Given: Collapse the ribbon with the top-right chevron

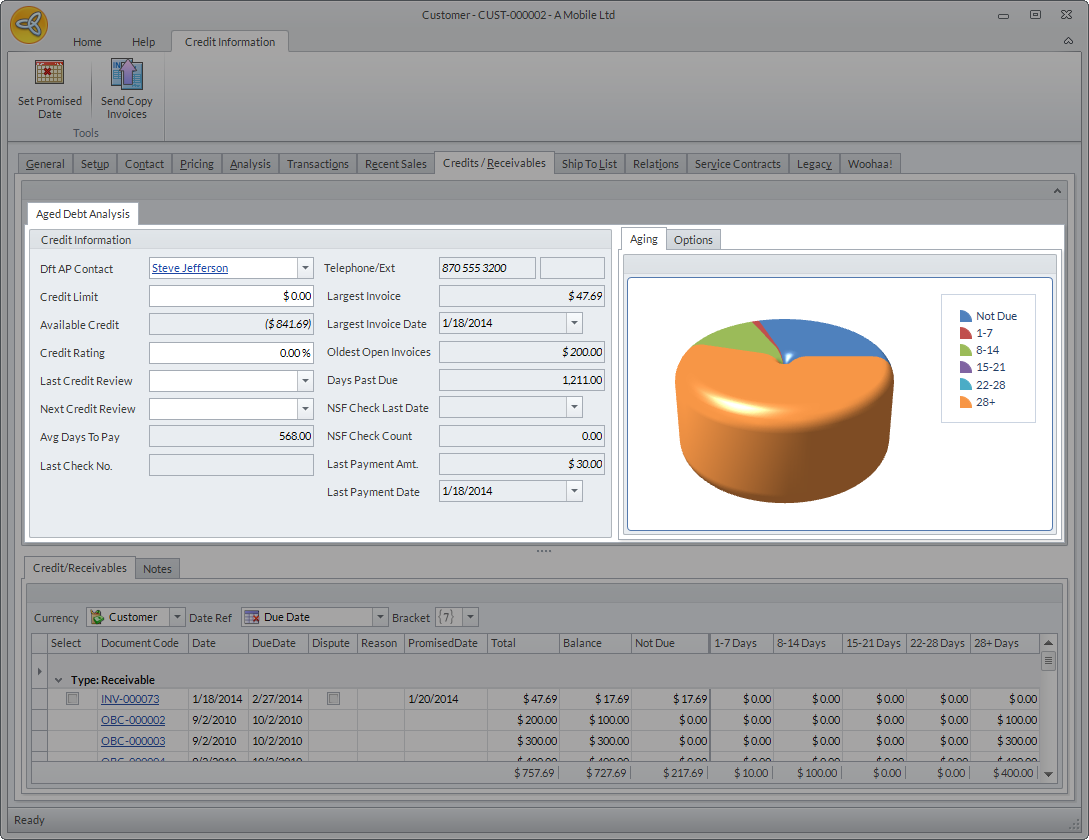Looking at the screenshot, I should (1068, 42).
